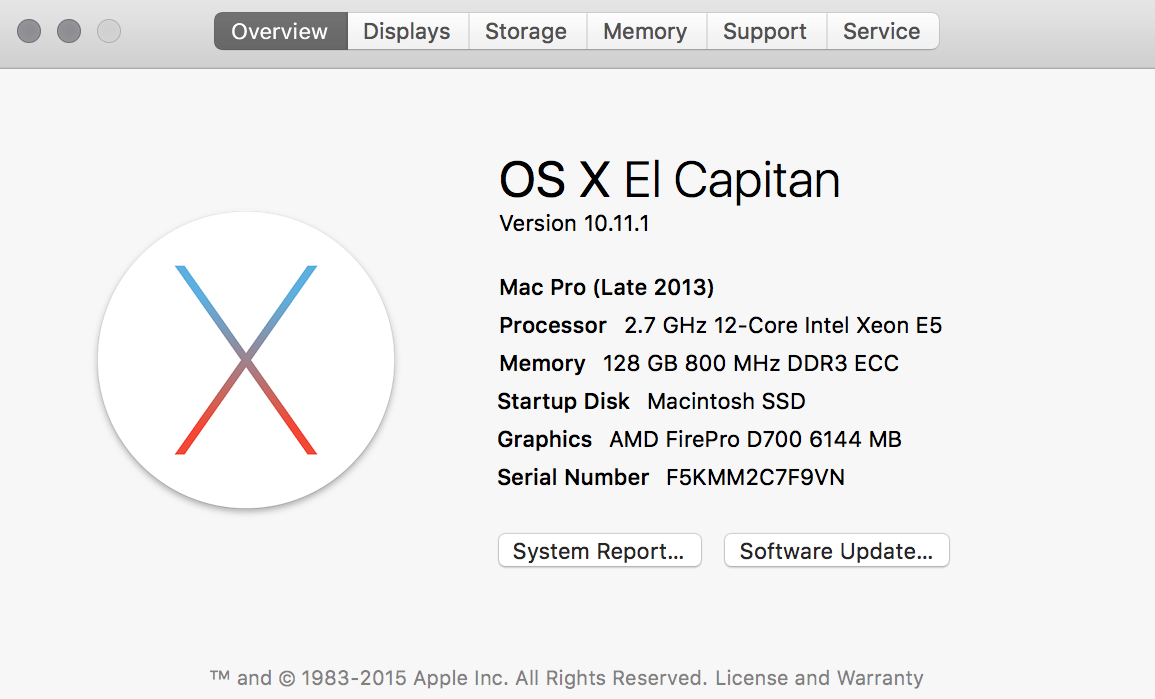The width and height of the screenshot is (1155, 699).
Task: Open the Displays tab
Action: pyautogui.click(x=407, y=31)
